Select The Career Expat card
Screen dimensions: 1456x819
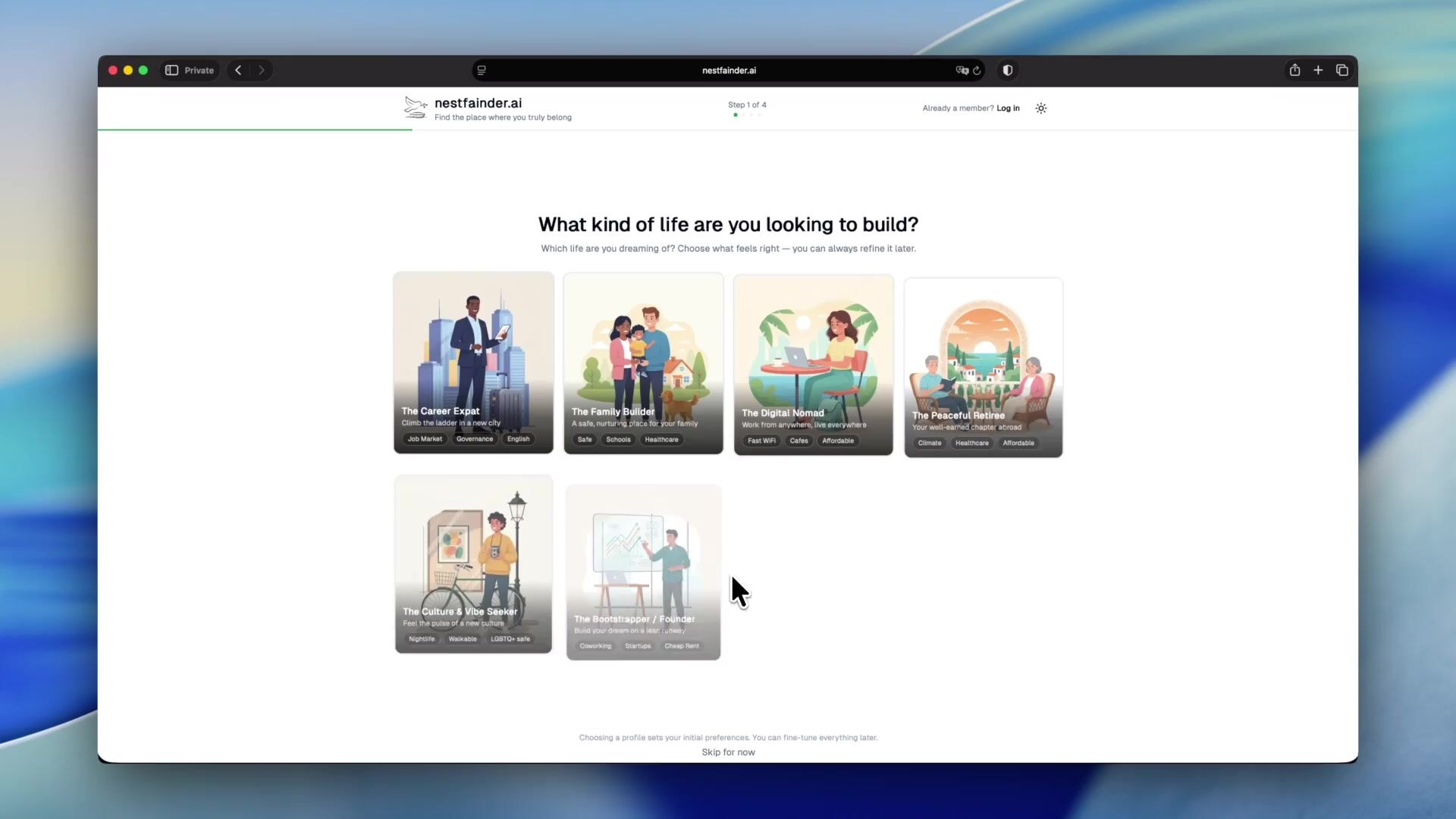click(x=473, y=362)
